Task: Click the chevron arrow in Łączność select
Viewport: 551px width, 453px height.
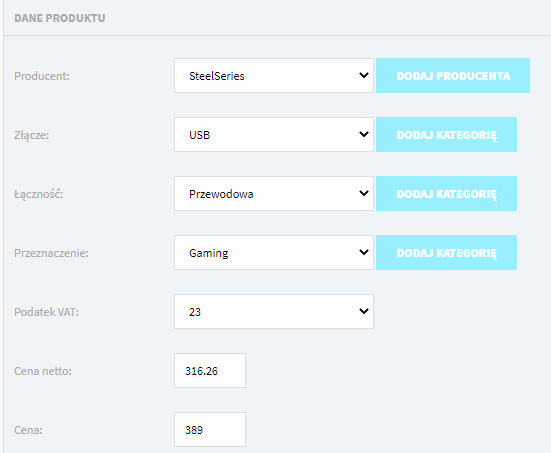Action: [x=364, y=193]
